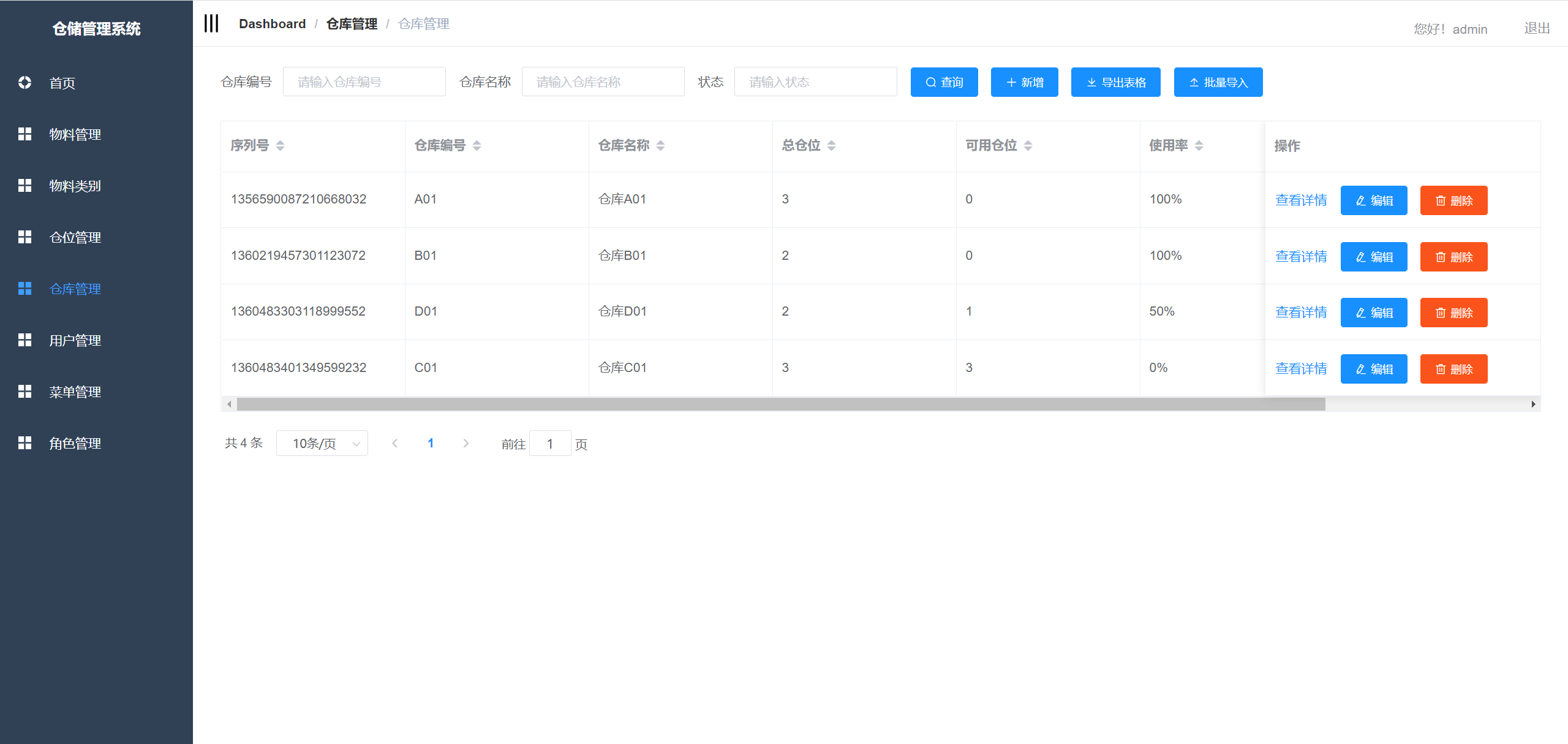1568x744 pixels.
Task: Go to next page arrow
Action: click(466, 443)
